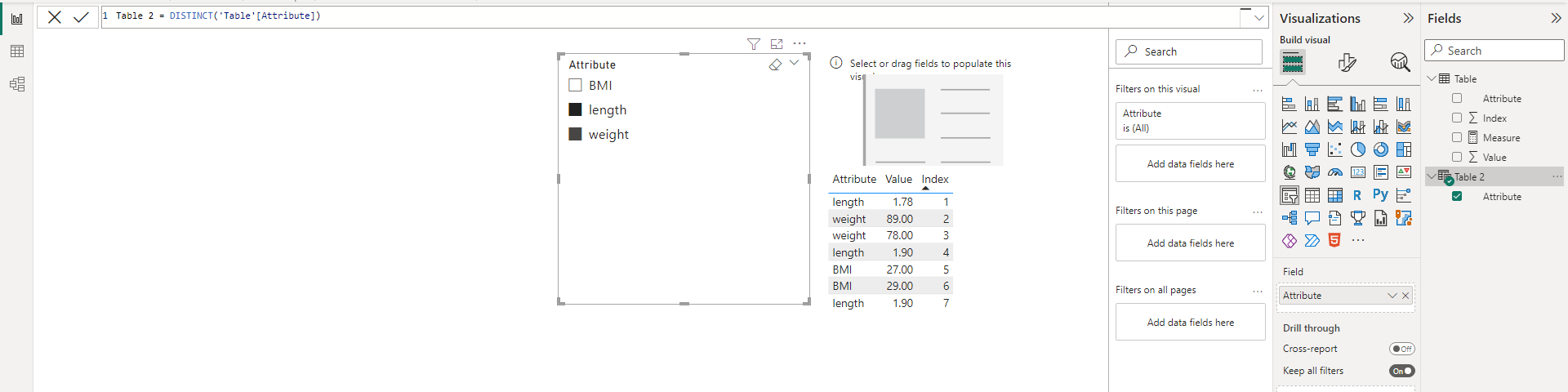Open Filters on all pages options
The image size is (1568, 392).
(1258, 291)
